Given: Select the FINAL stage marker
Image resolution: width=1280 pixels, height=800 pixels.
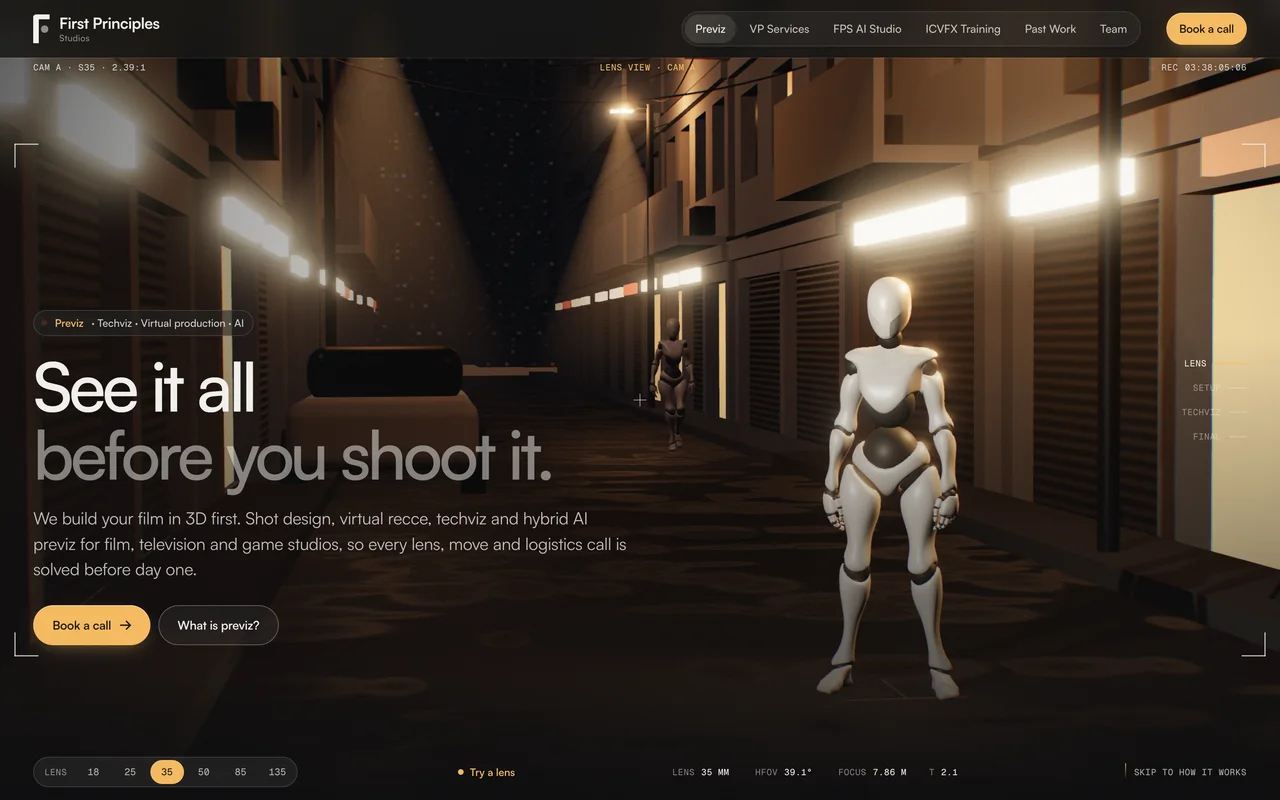Looking at the screenshot, I should point(1219,436).
